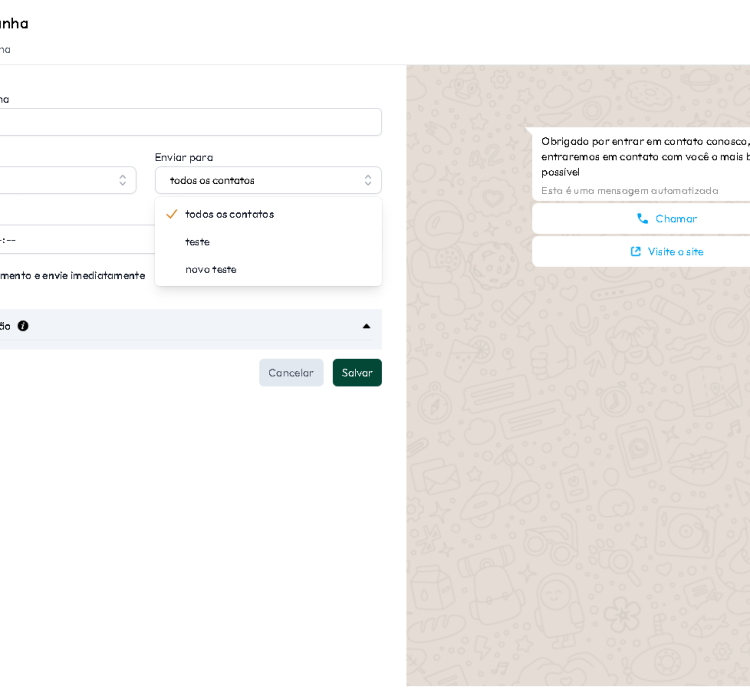Focus the top name input field
750x690 pixels.
(x=190, y=122)
